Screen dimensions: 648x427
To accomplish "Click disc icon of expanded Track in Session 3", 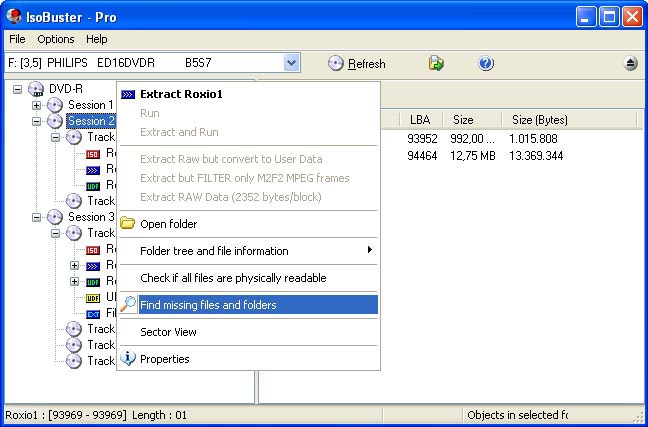I will [x=74, y=233].
